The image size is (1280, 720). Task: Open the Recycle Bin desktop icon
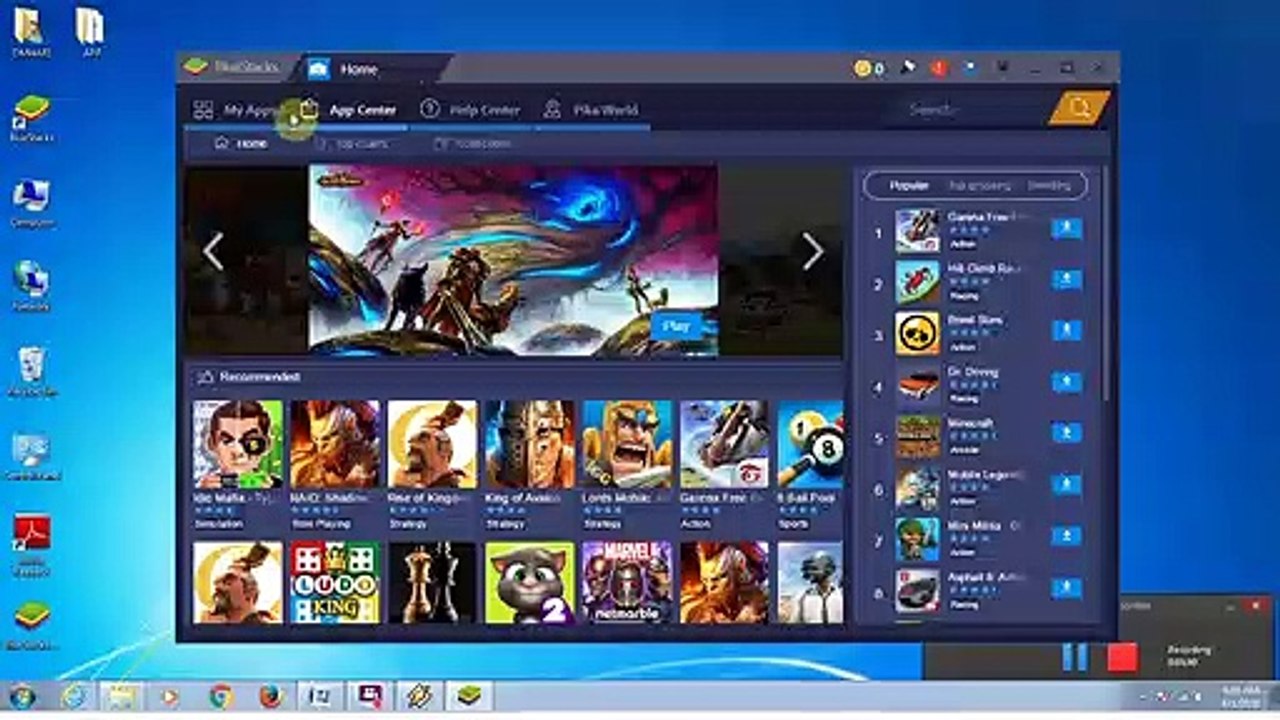point(31,372)
